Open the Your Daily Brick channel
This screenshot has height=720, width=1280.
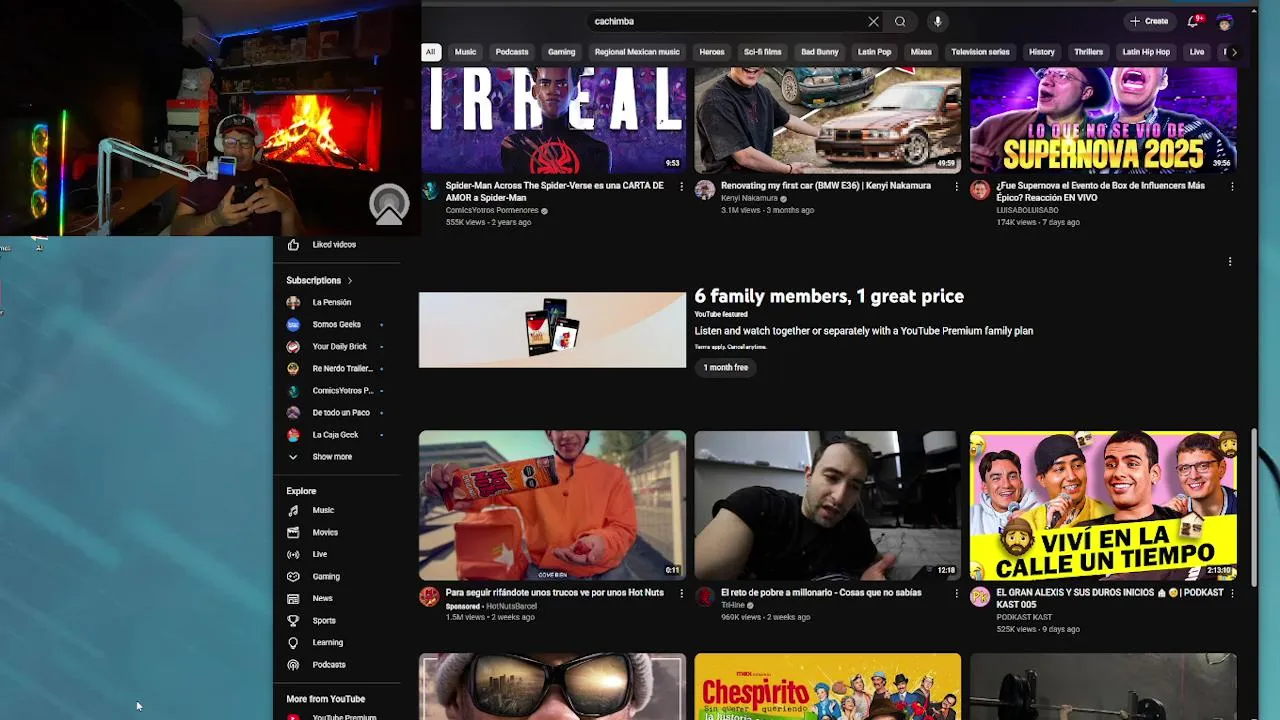(339, 347)
